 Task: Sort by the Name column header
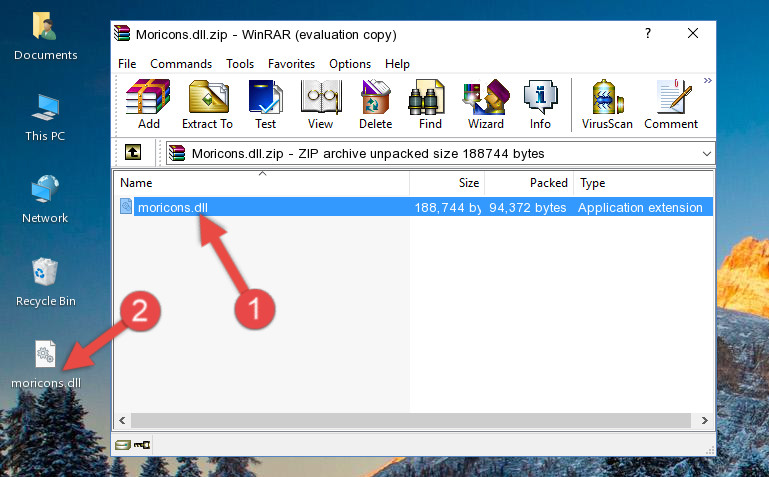(136, 183)
